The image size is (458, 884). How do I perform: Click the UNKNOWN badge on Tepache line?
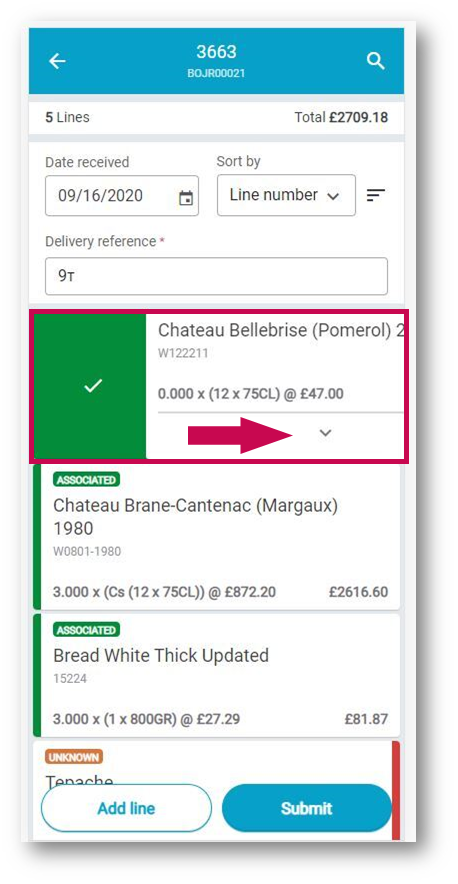click(74, 757)
